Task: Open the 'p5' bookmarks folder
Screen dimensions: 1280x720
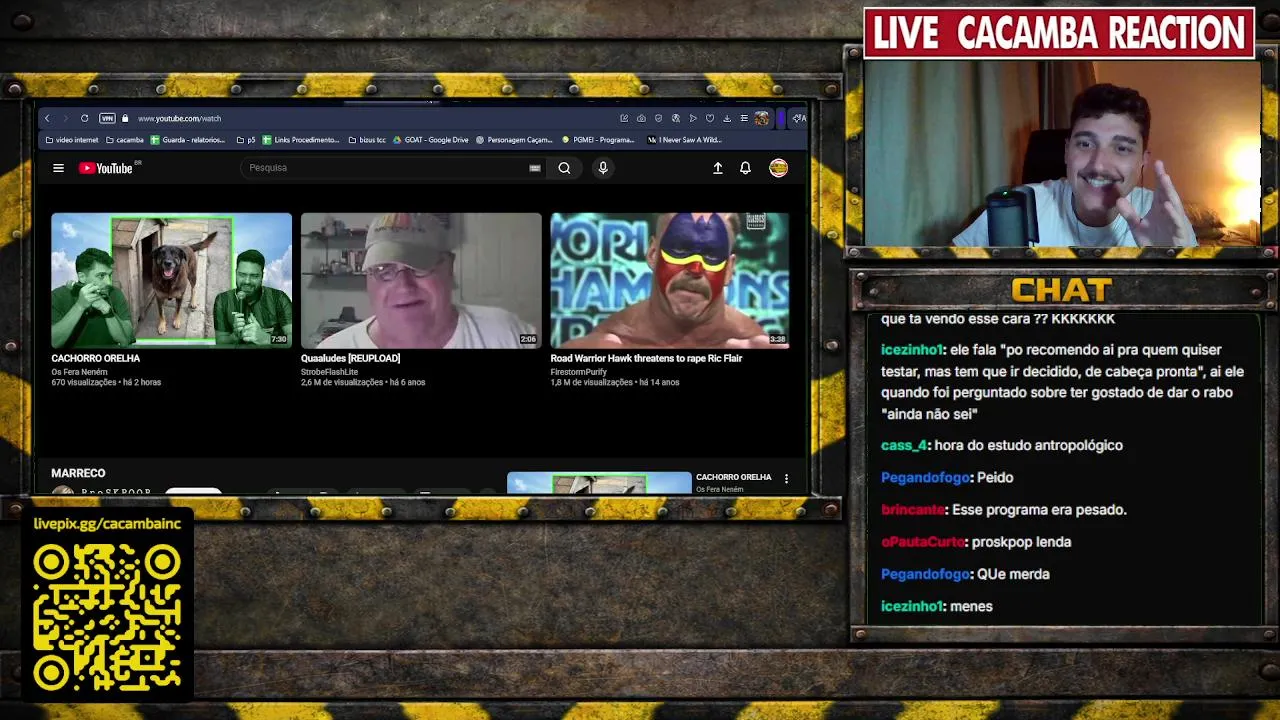Action: click(x=246, y=140)
